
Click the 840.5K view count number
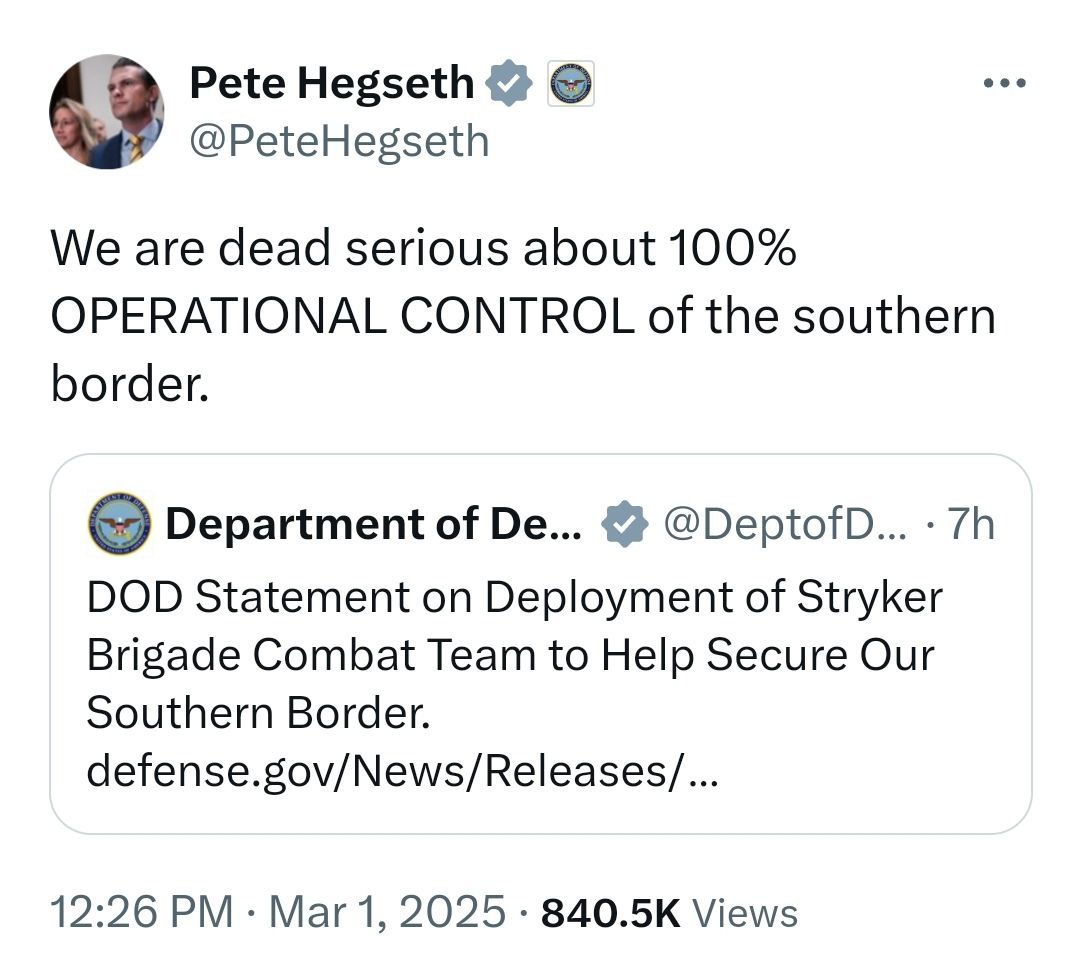(x=610, y=912)
